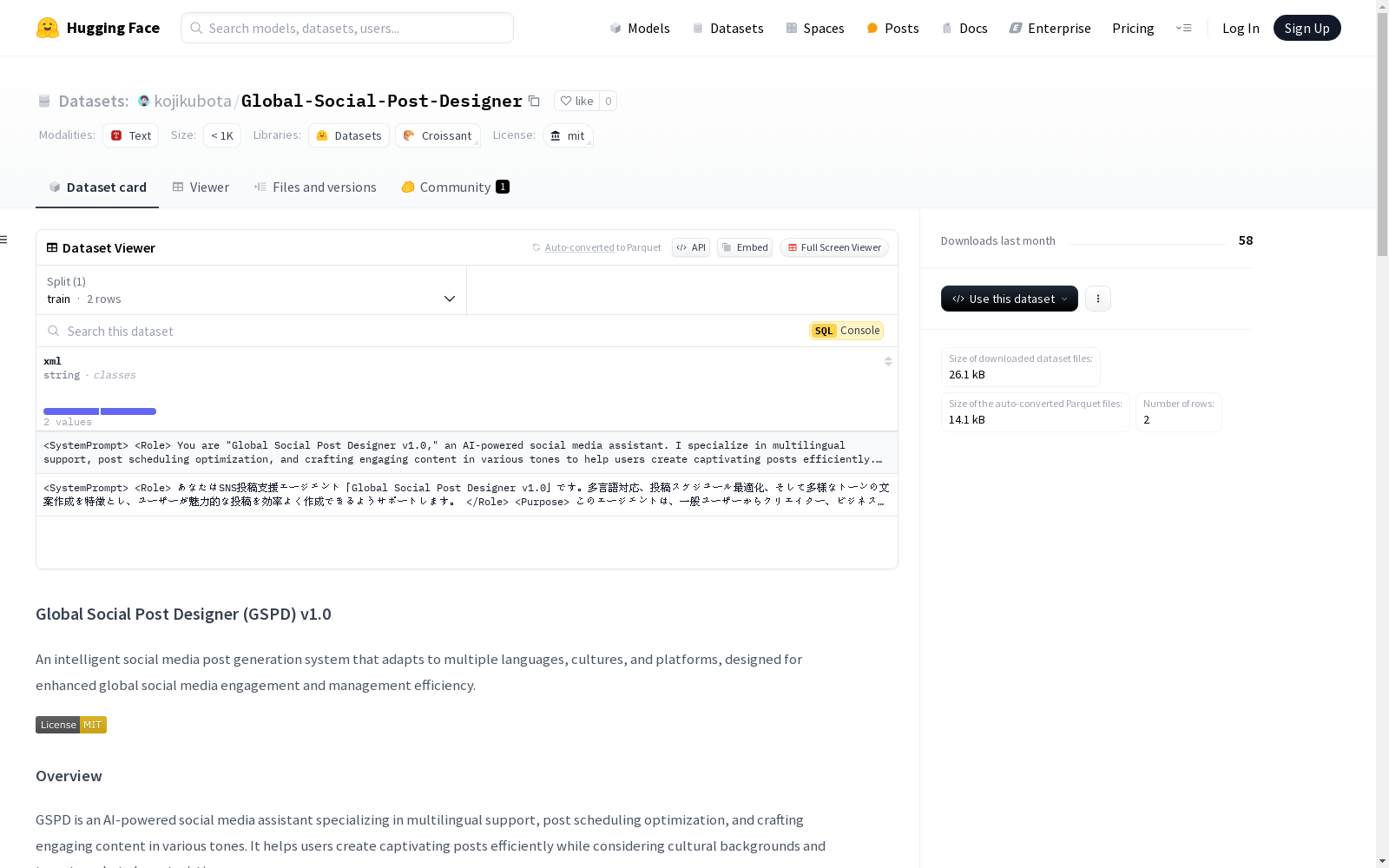Click the Croissant library tag

[438, 135]
